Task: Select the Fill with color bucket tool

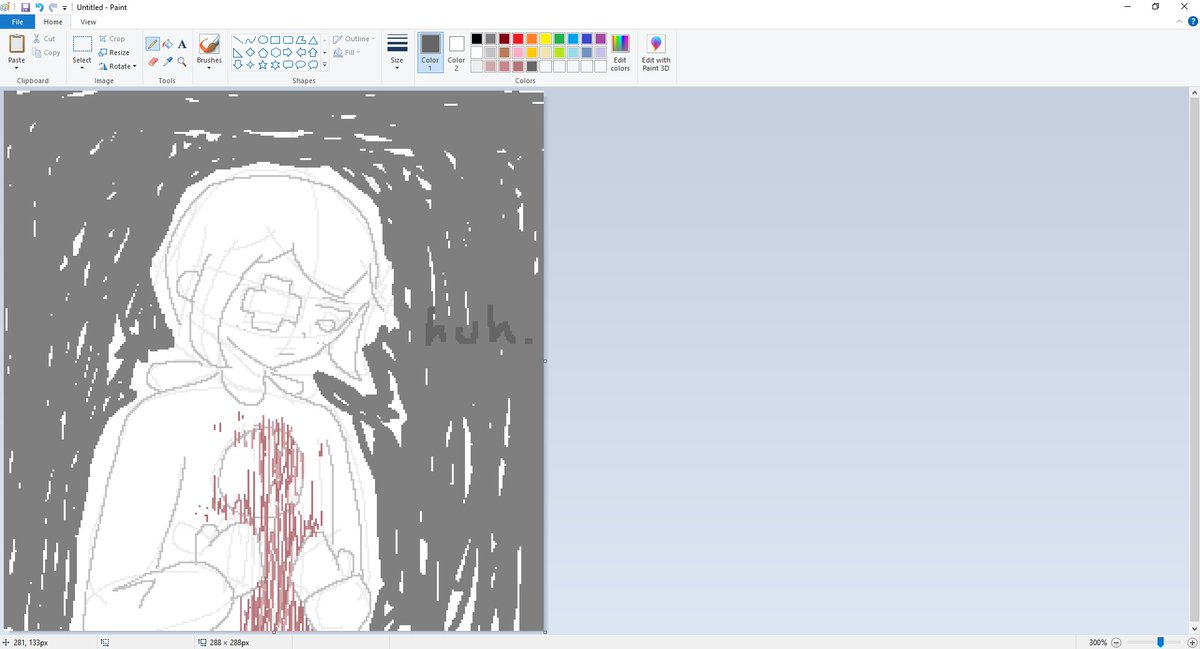Action: pyautogui.click(x=167, y=44)
